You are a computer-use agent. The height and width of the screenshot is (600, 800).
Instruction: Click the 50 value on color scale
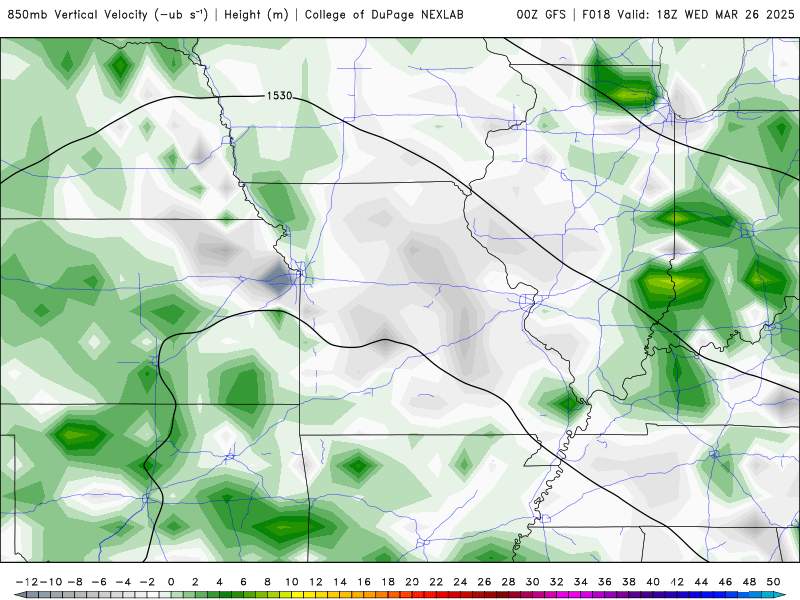tap(773, 582)
